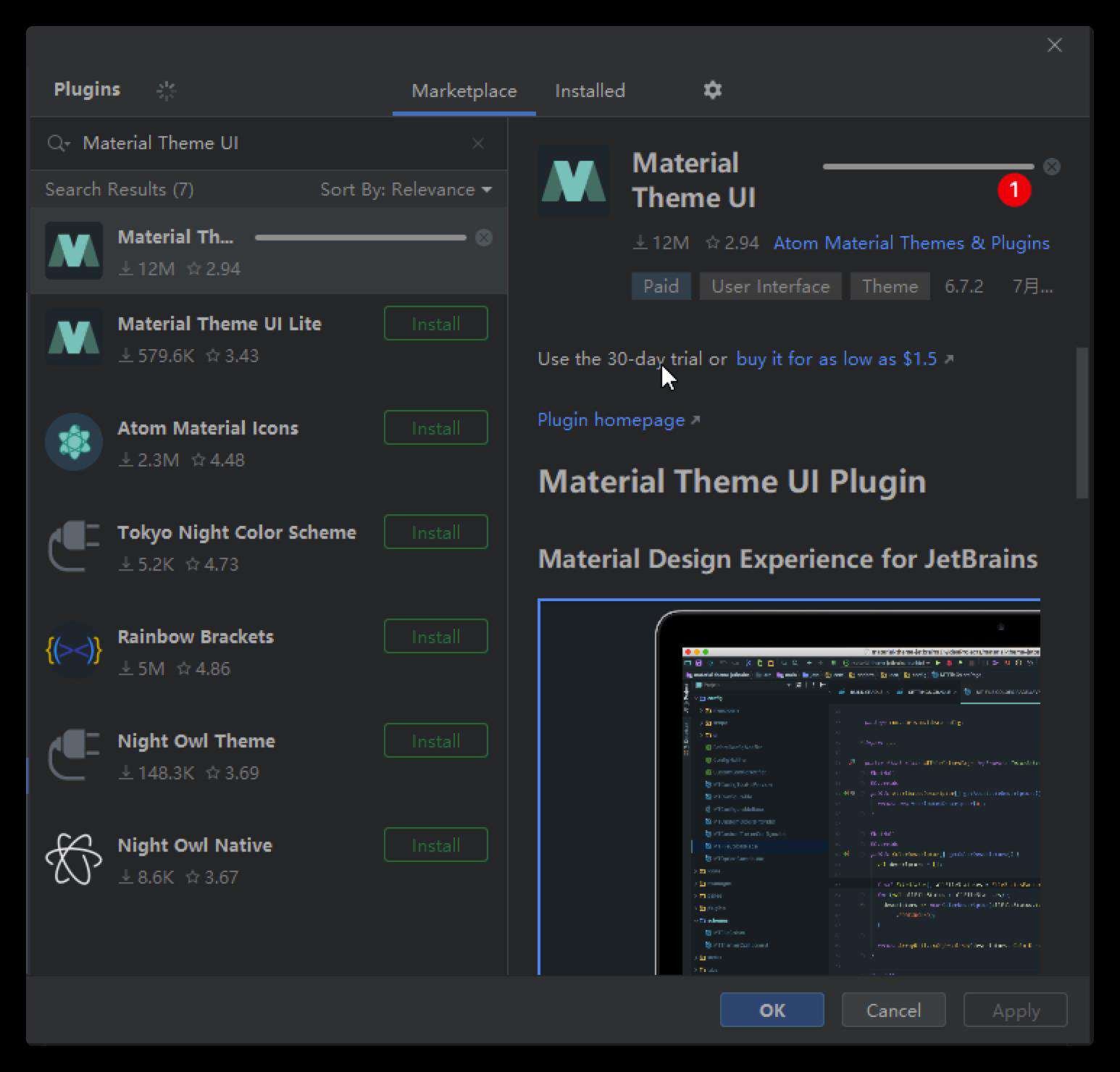Click the Theme tag

click(x=890, y=286)
